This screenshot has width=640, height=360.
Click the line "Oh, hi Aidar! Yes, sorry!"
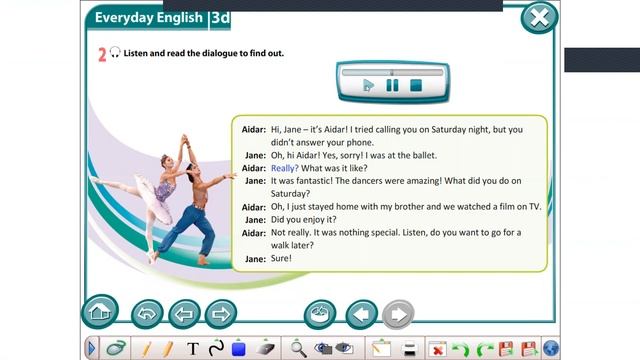pyautogui.click(x=317, y=156)
